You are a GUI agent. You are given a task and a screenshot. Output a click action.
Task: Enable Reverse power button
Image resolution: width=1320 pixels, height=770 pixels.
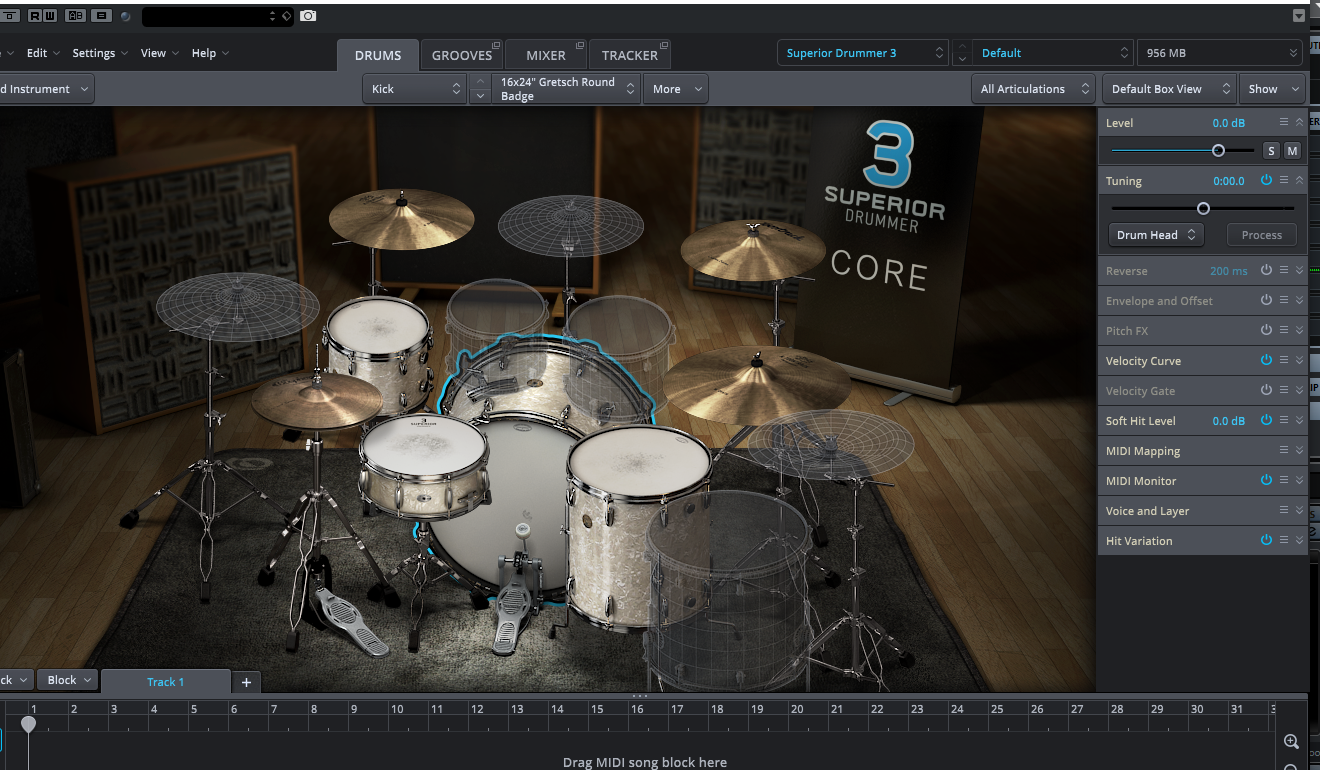(1266, 270)
